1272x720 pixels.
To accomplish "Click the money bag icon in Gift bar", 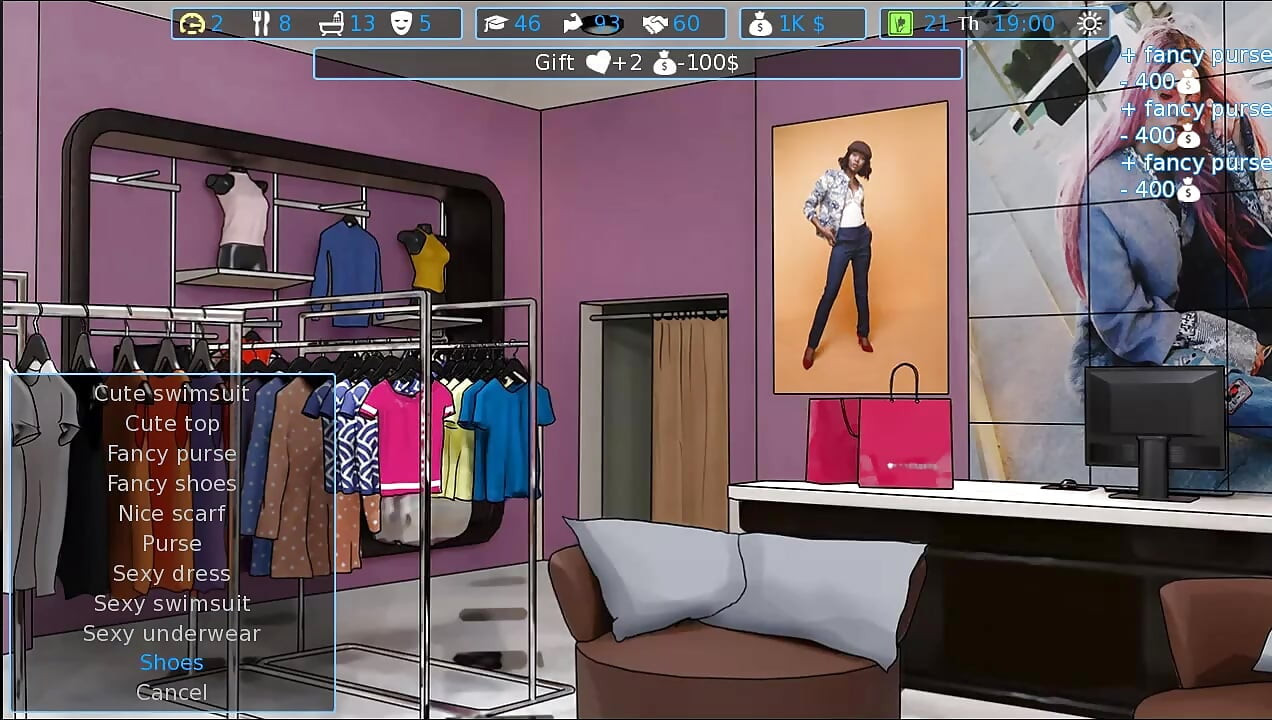I will click(x=665, y=63).
